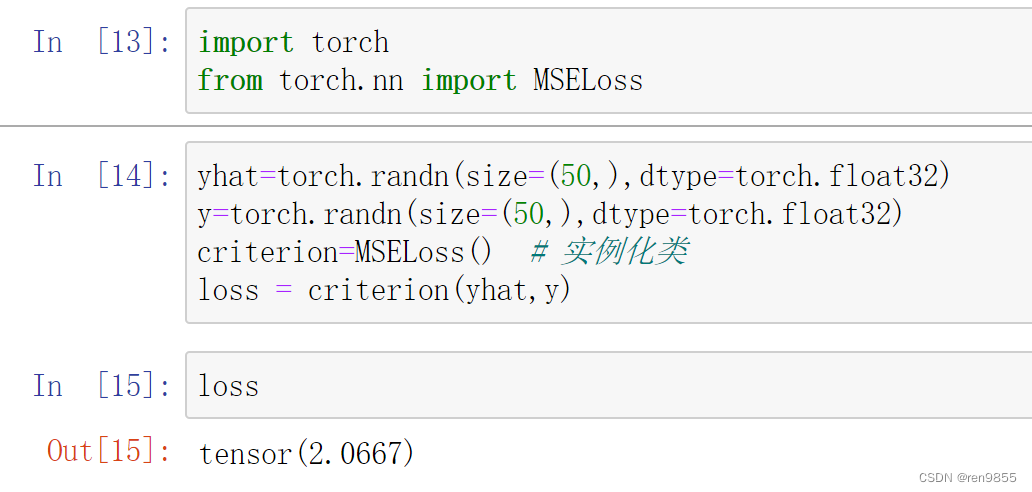
Task: Click the y=torch.randn code line
Action: 550,214
